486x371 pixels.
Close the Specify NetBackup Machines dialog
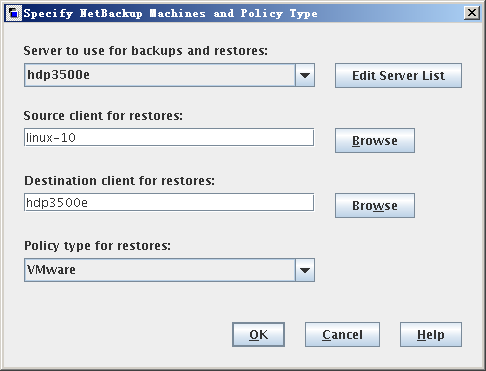tap(472, 13)
